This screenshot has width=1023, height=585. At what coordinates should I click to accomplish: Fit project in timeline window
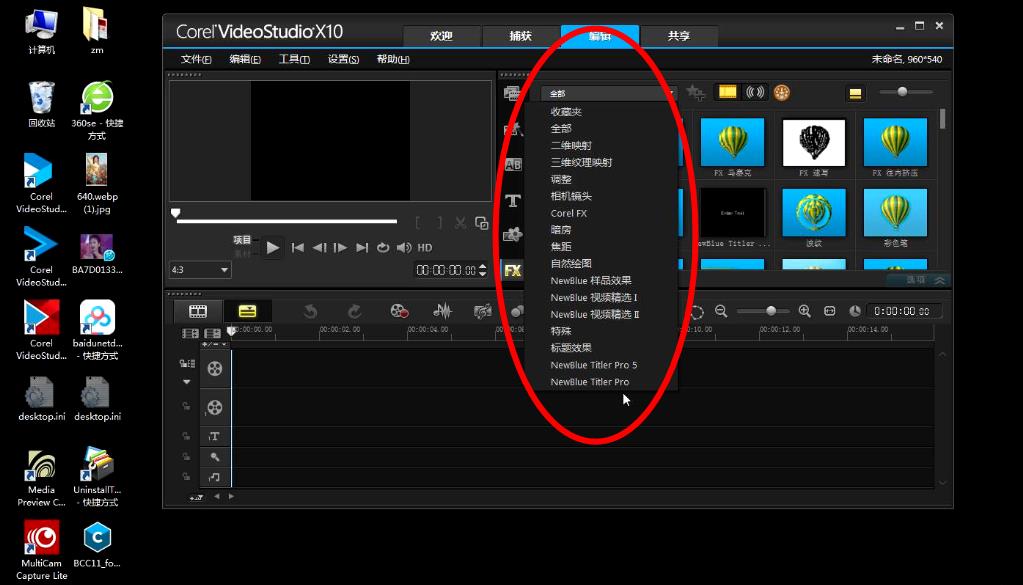829,311
